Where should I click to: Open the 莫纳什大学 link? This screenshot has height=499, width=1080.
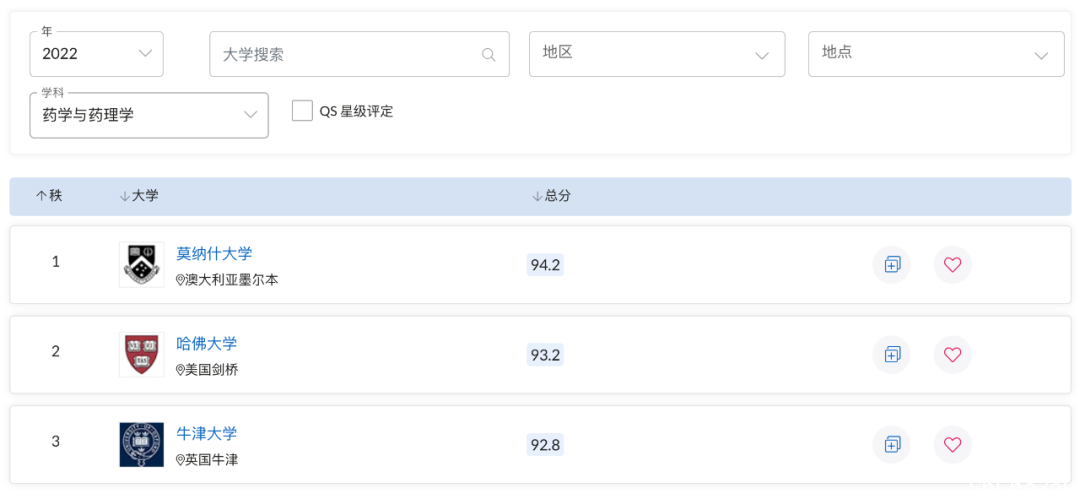click(x=214, y=254)
